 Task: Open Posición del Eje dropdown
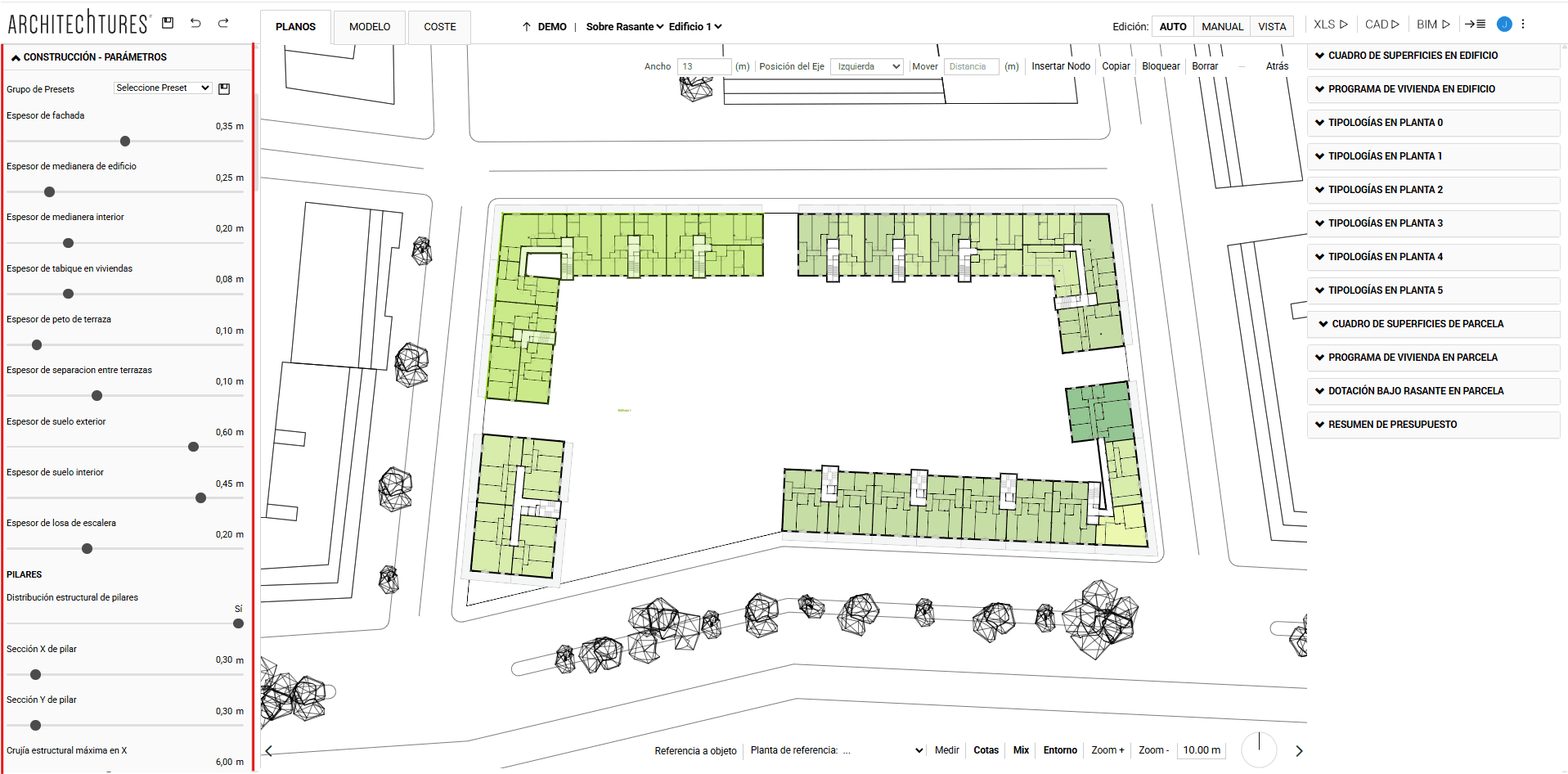(866, 66)
